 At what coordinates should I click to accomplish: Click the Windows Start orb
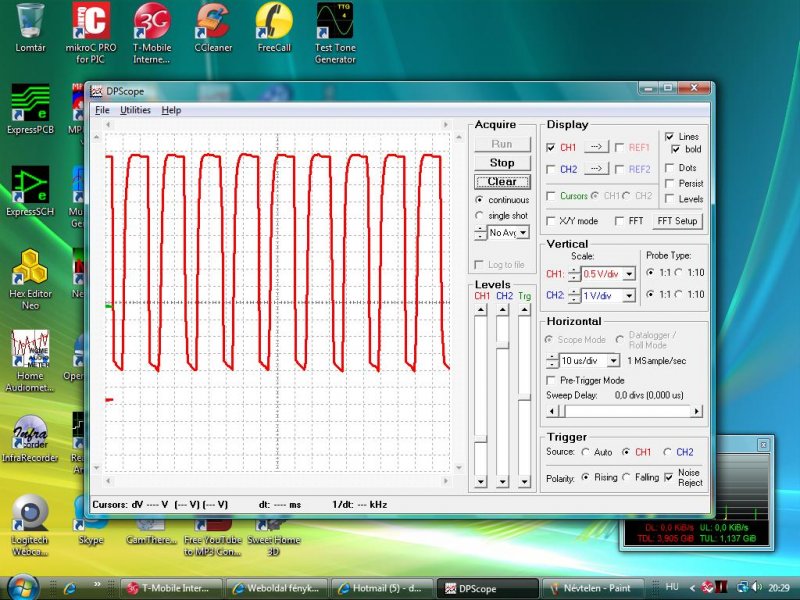(23, 587)
